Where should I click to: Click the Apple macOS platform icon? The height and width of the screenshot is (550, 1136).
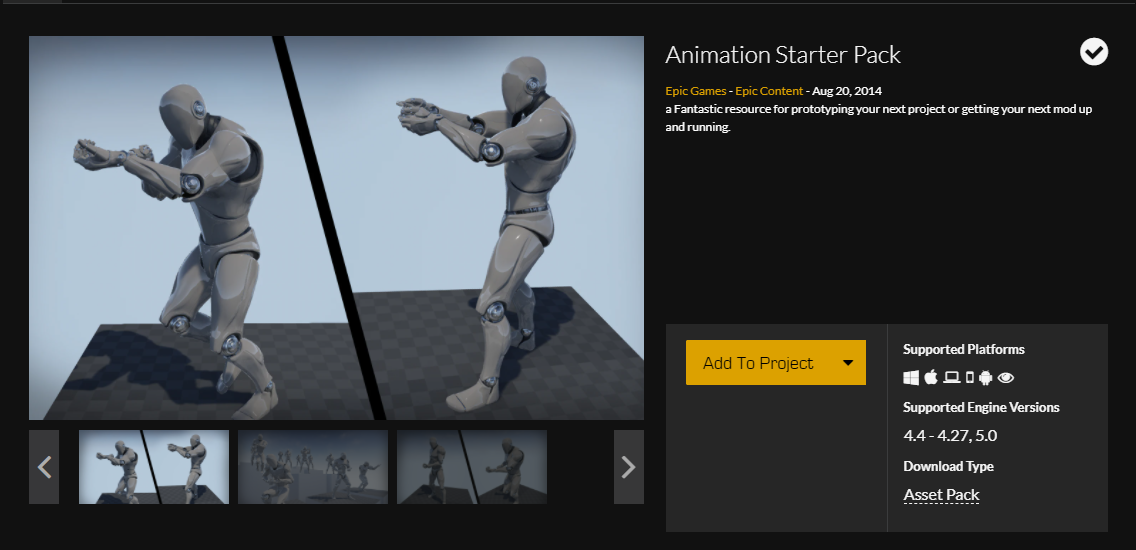pyautogui.click(x=931, y=377)
